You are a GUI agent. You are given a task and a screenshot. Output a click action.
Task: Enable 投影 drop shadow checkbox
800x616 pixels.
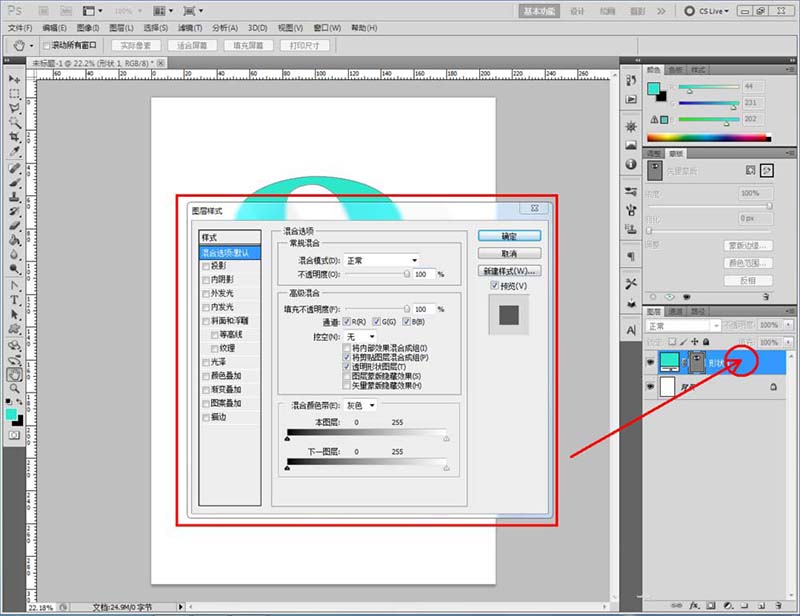pos(206,266)
